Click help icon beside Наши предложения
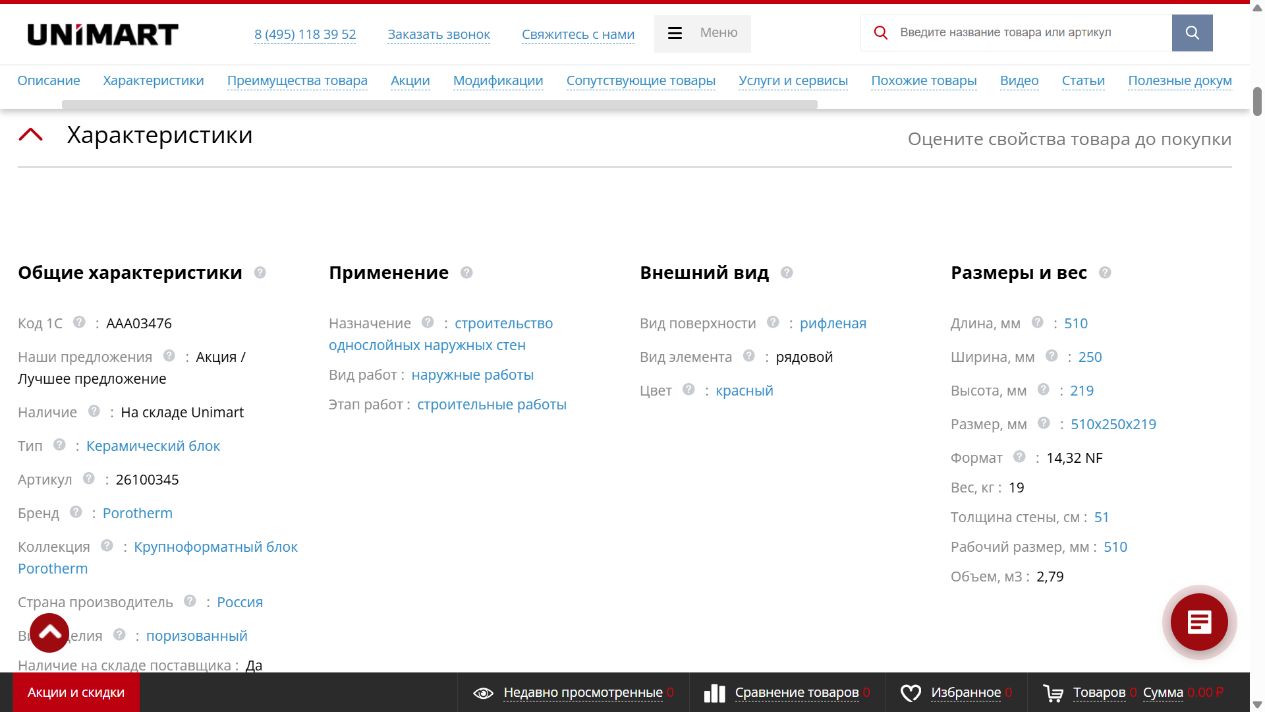Screen dimensions: 1265x712 [169, 356]
